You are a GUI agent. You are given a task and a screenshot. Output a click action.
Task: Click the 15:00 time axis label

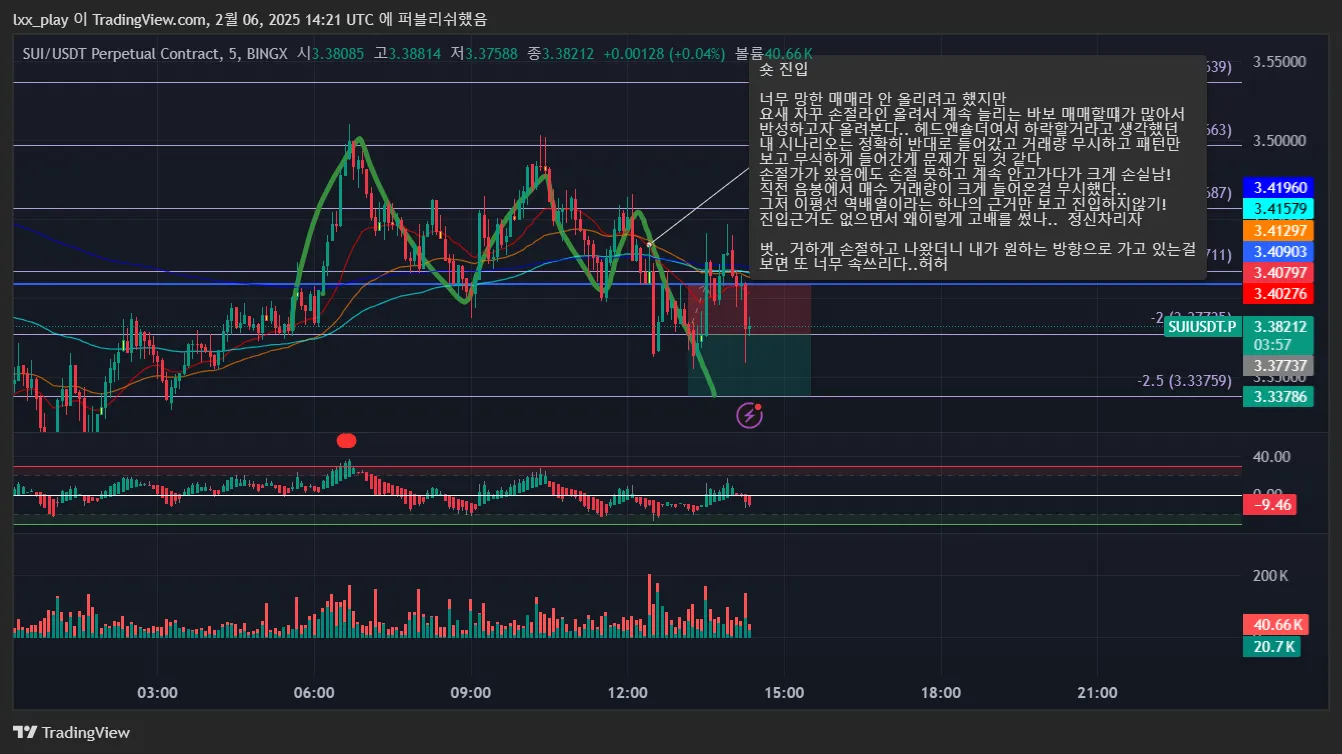[x=784, y=692]
